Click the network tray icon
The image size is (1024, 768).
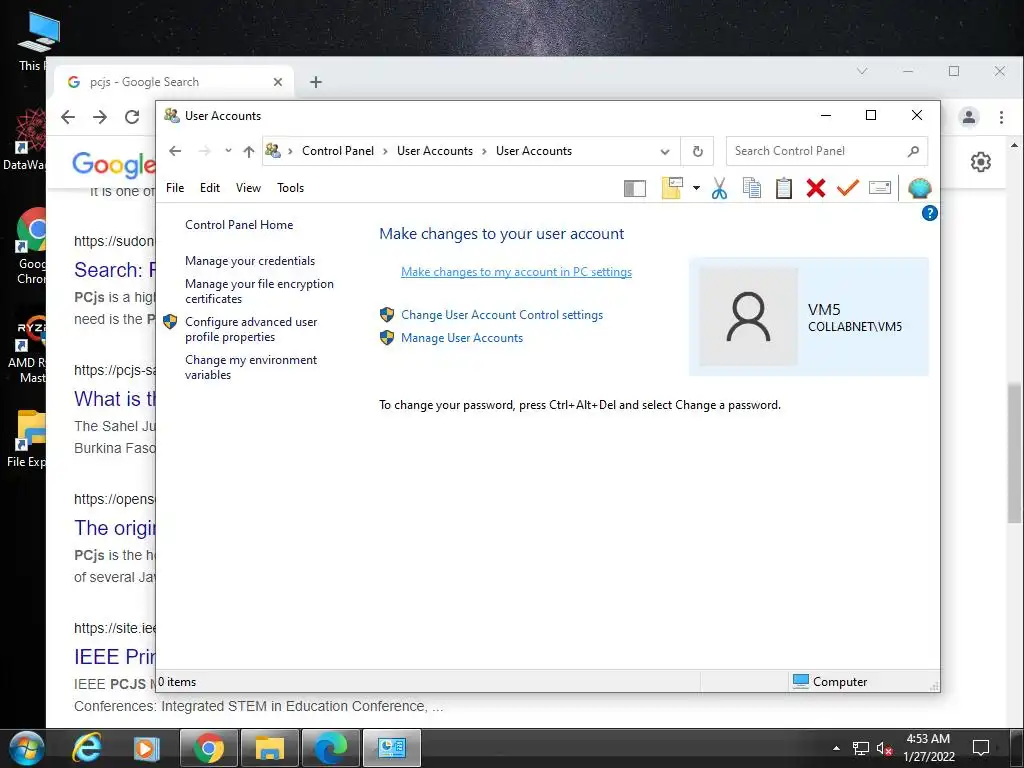(861, 748)
